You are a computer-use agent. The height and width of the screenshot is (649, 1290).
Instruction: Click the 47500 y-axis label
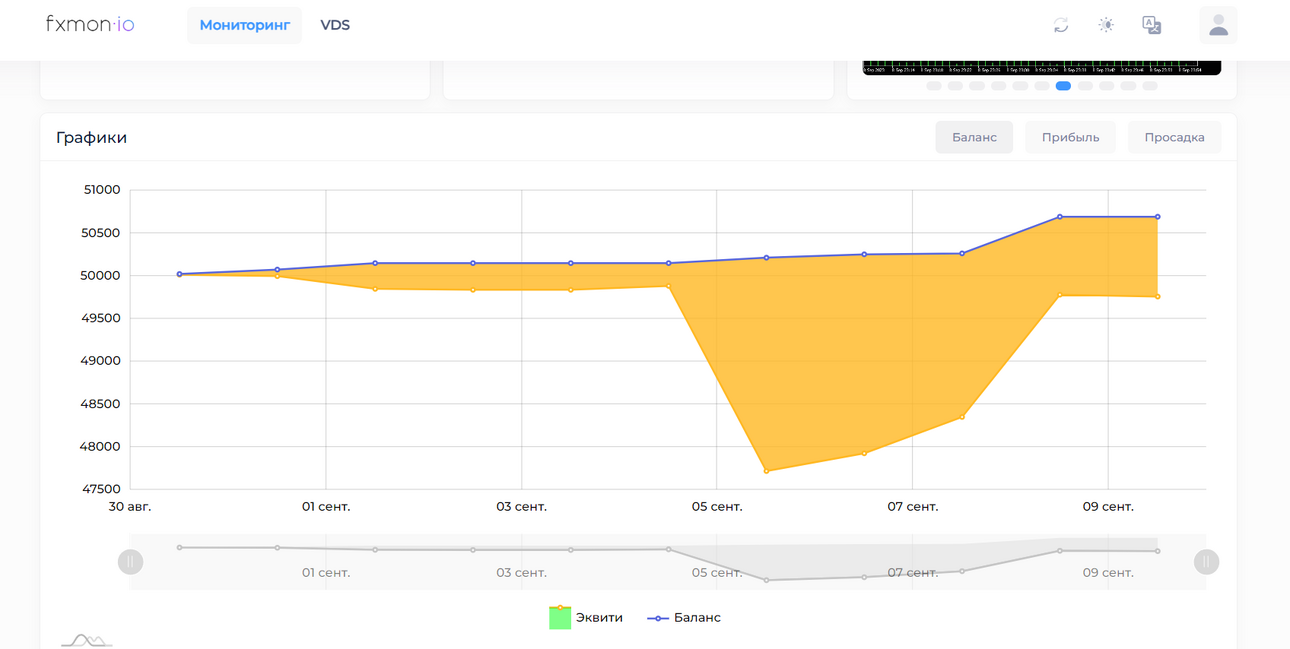[100, 489]
